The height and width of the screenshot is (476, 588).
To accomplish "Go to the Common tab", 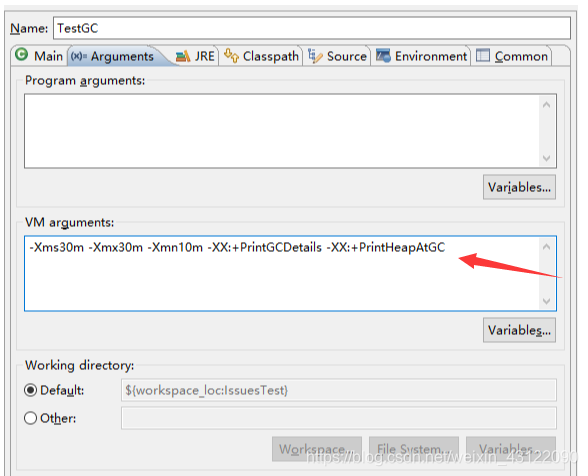I will point(512,56).
